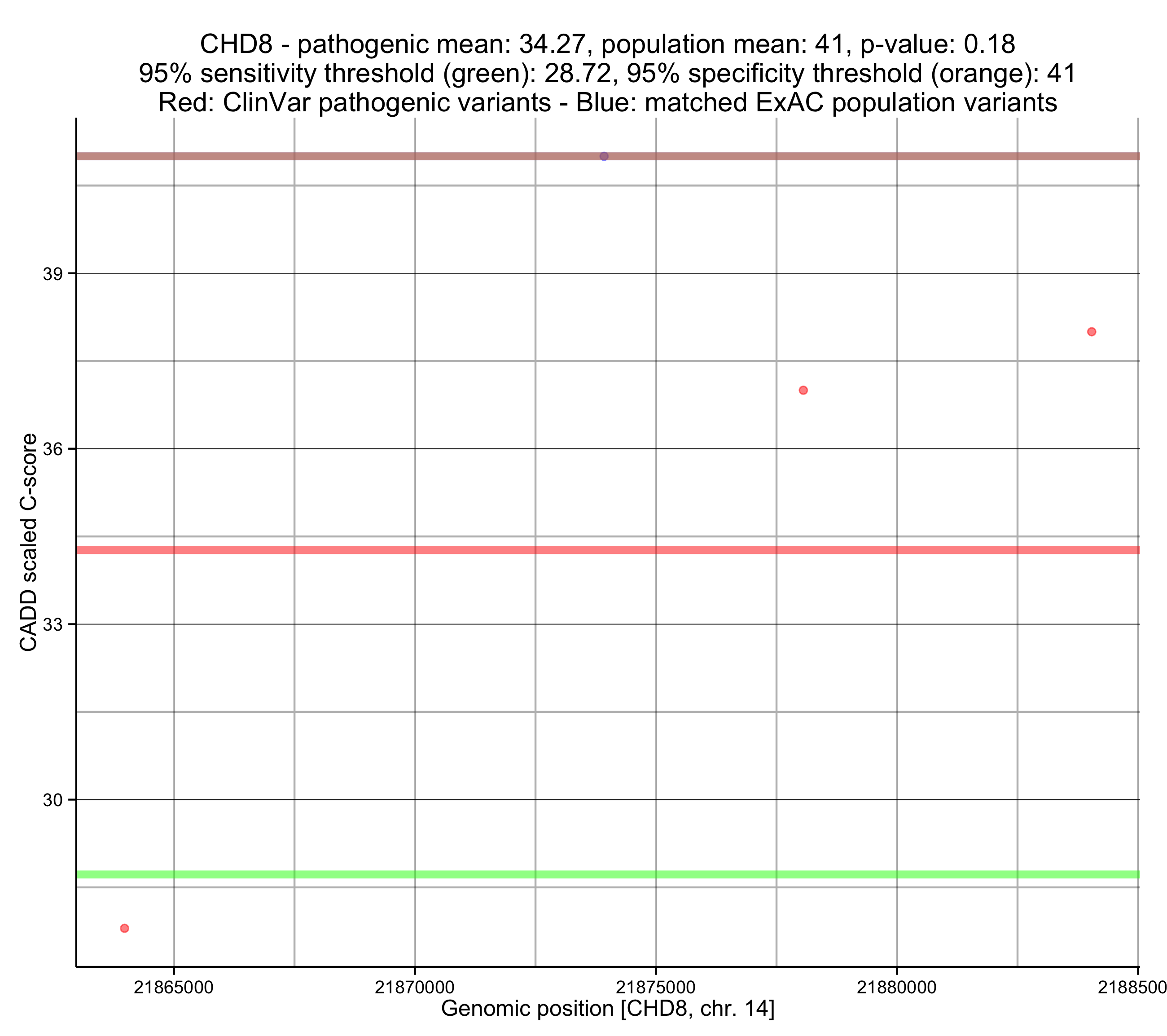Click the green 95% sensitivity threshold line
This screenshot has width=1167, height=1036.
pos(571,875)
